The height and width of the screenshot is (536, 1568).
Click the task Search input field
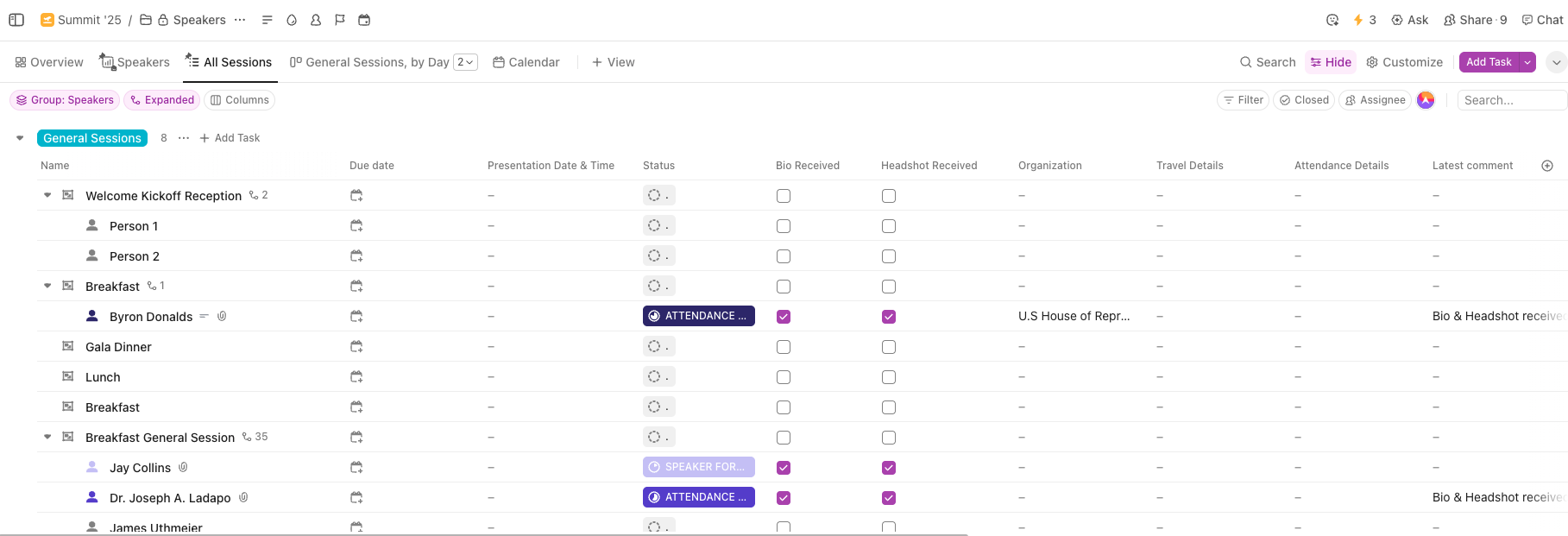pyautogui.click(x=1510, y=100)
